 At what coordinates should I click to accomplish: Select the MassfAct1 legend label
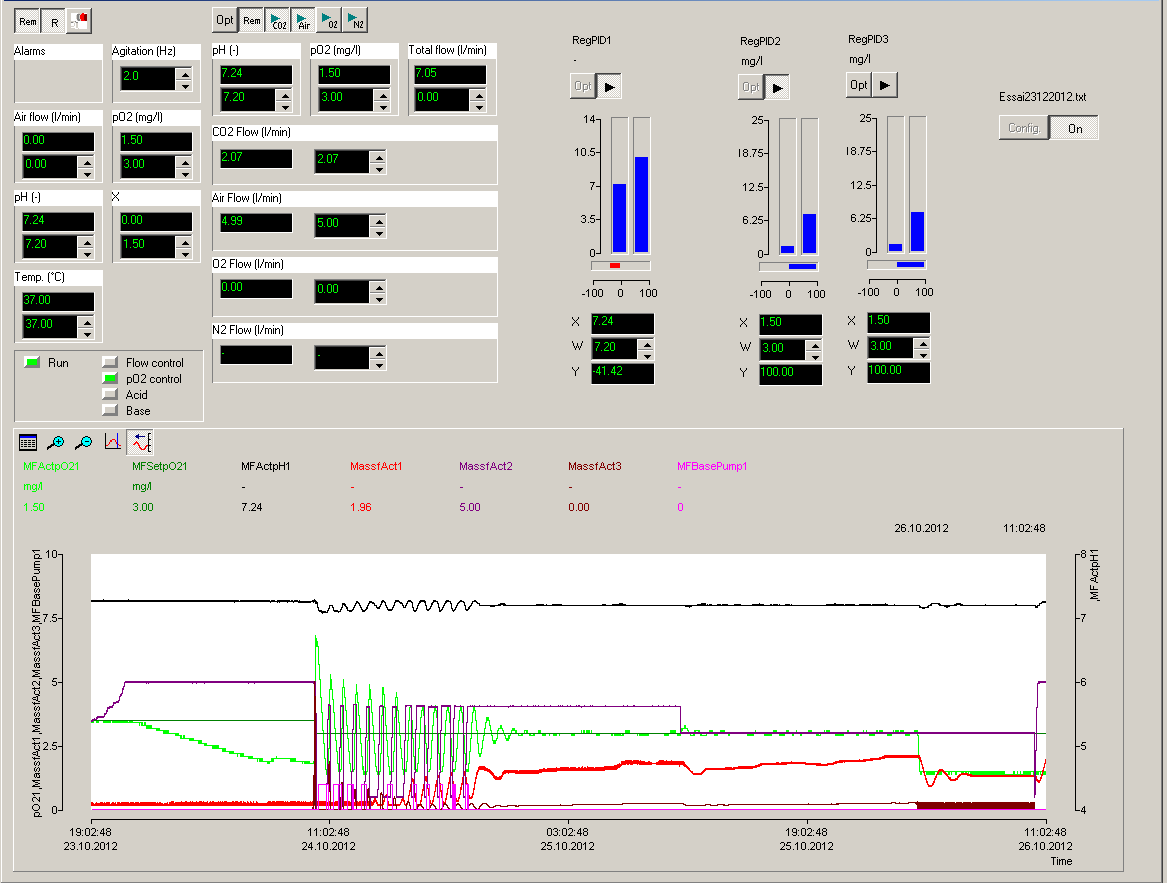(x=376, y=466)
